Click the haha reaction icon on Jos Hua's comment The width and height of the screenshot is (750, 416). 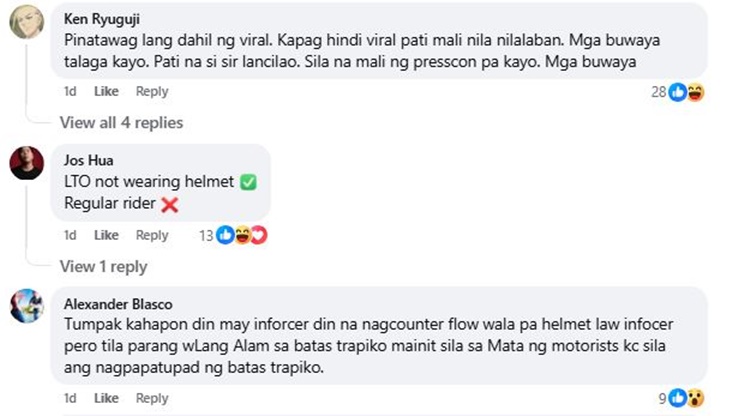click(x=243, y=235)
